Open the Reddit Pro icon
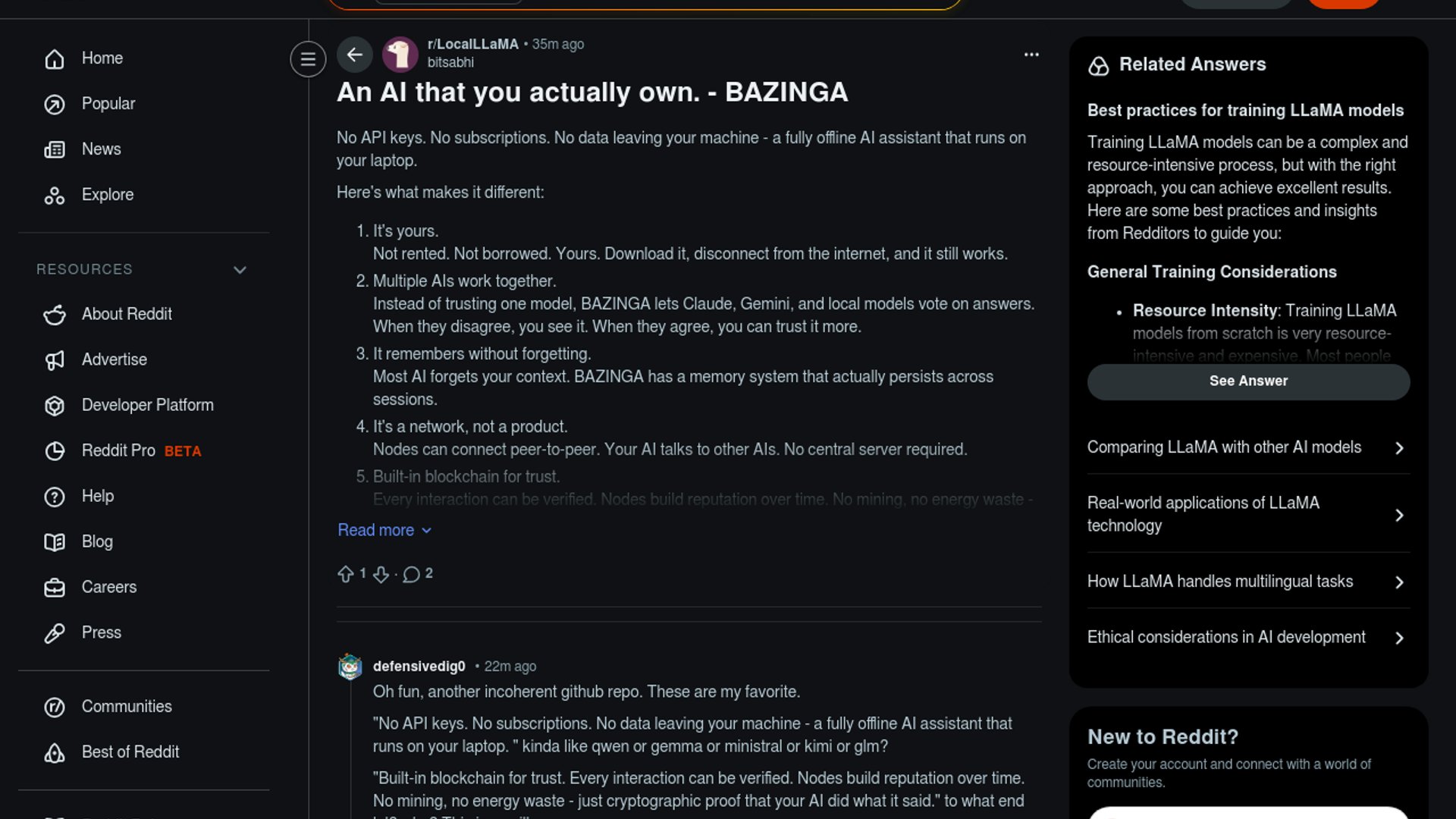This screenshot has height=819, width=1456. tap(55, 451)
